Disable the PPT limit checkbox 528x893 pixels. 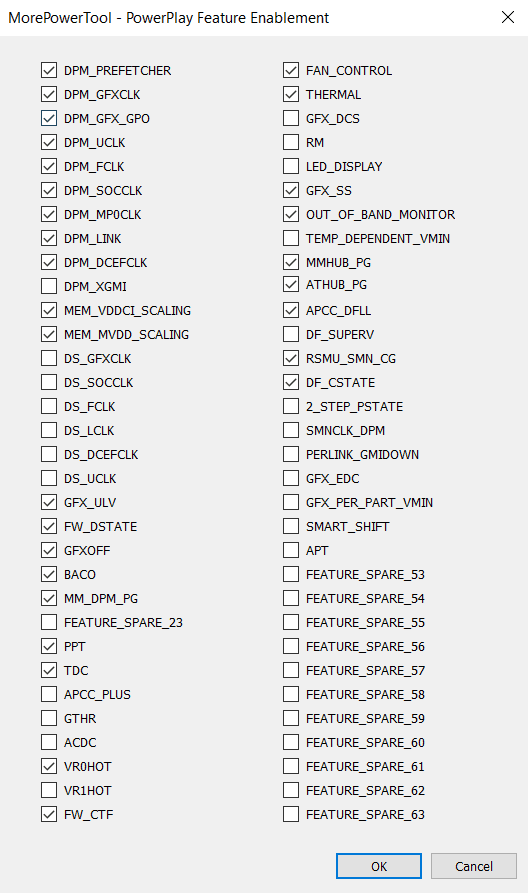[49, 646]
